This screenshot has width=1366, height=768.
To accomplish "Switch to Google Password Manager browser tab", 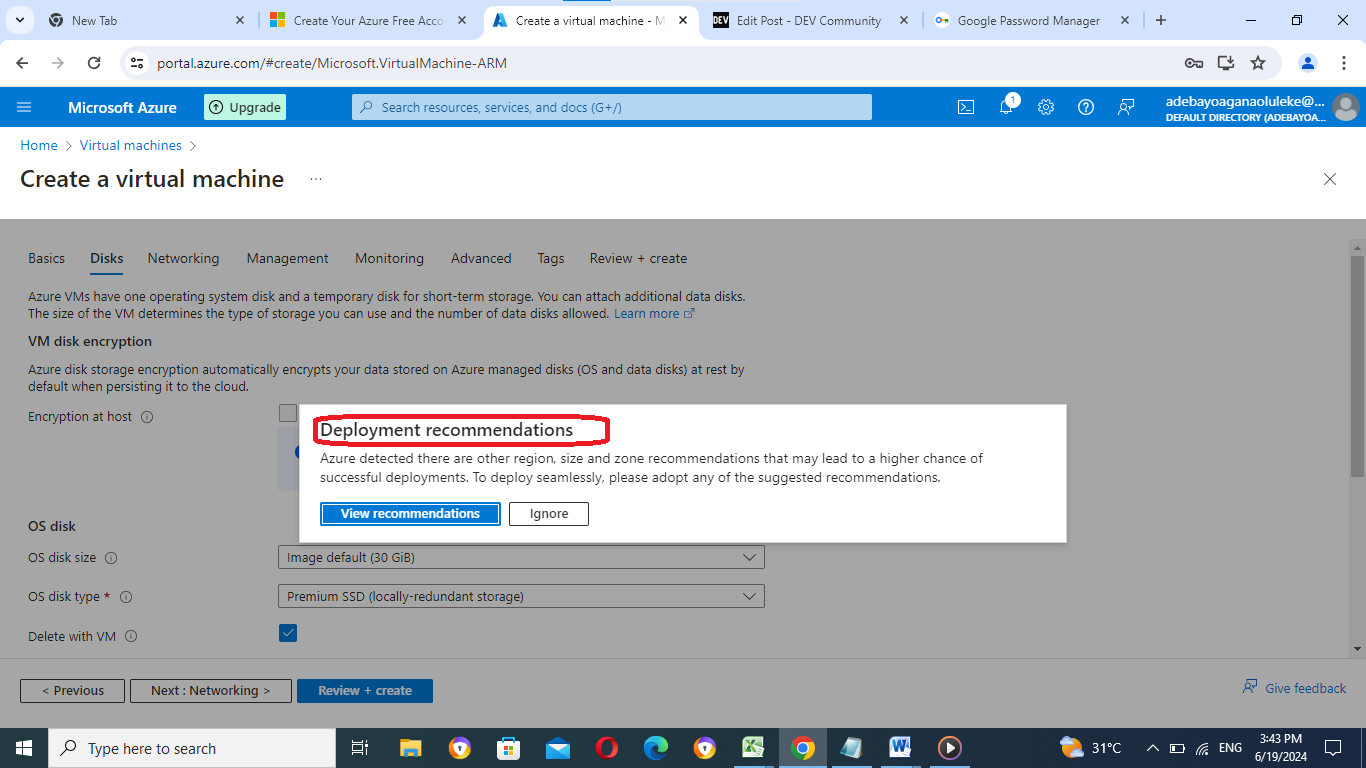I will pyautogui.click(x=1031, y=20).
